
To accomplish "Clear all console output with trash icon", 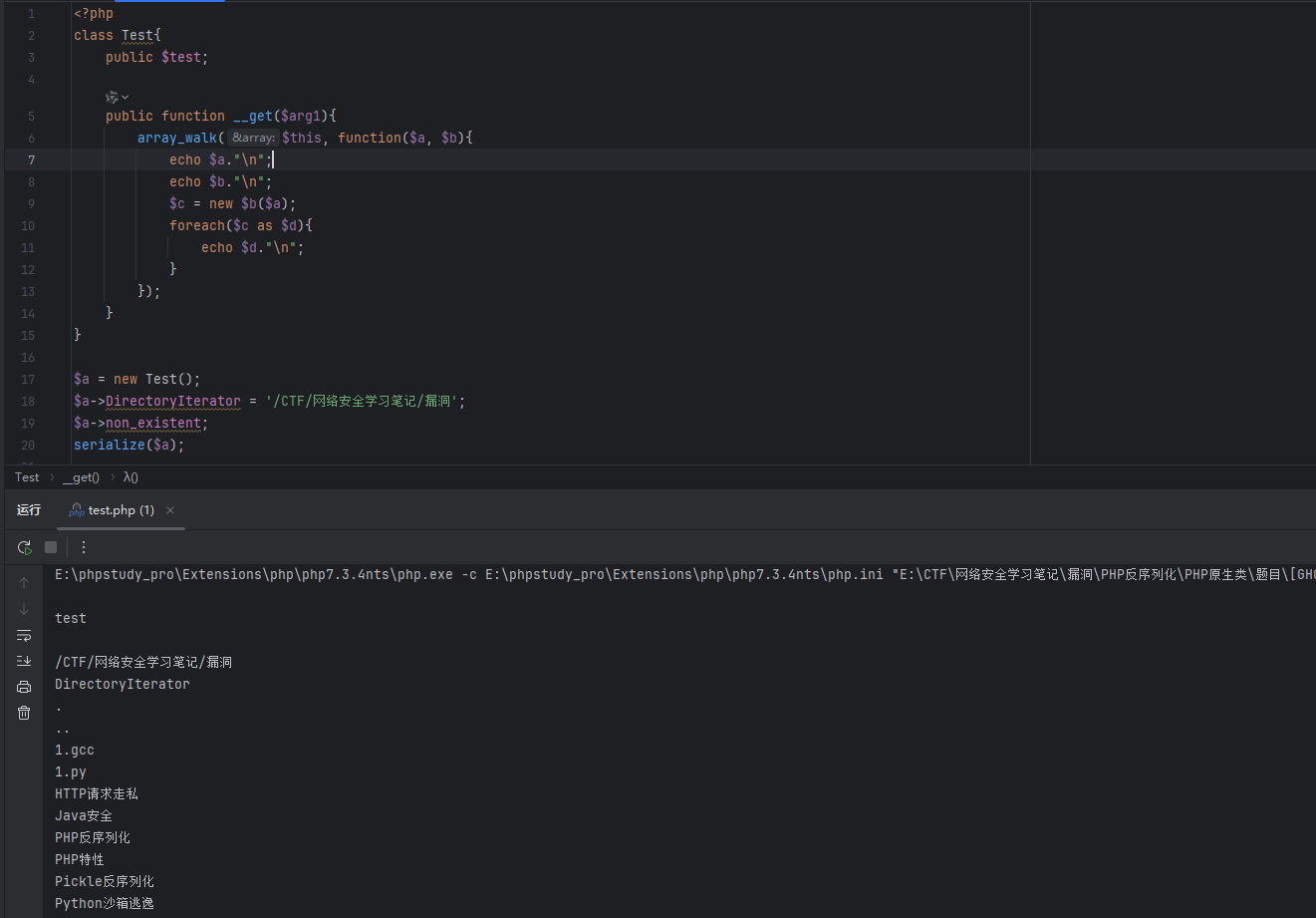I will point(24,713).
